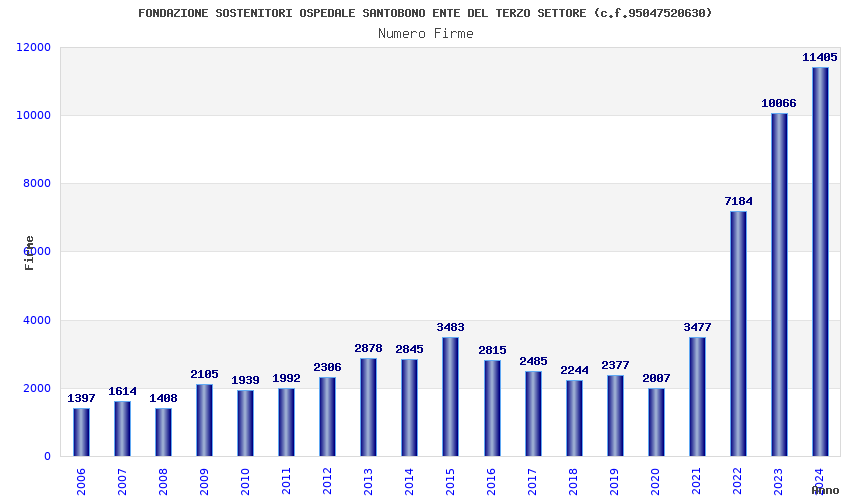Click the 2013 bar in the chart
Viewport: 850px width, 500px height.
[369, 407]
